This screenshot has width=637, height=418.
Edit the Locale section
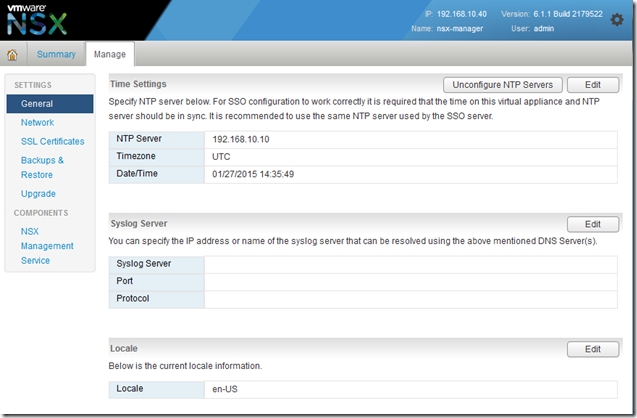(593, 349)
